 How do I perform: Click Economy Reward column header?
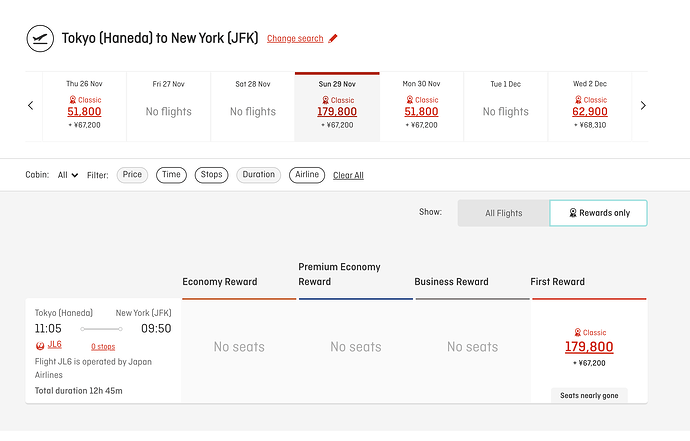[220, 282]
